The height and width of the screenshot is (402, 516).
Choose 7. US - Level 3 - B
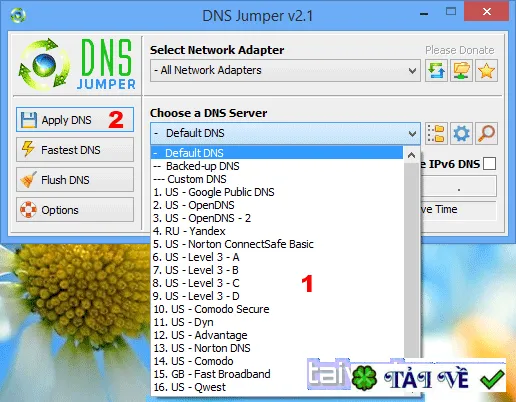click(x=277, y=270)
